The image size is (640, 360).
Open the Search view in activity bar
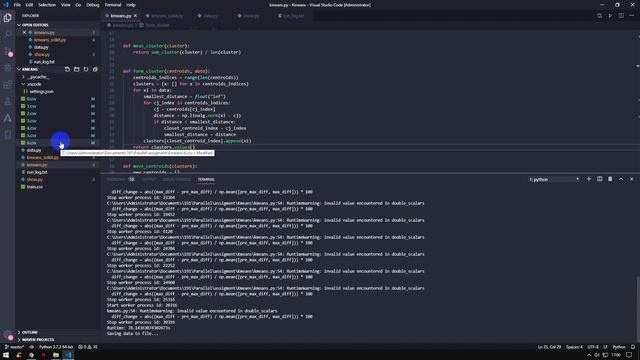pyautogui.click(x=7, y=34)
